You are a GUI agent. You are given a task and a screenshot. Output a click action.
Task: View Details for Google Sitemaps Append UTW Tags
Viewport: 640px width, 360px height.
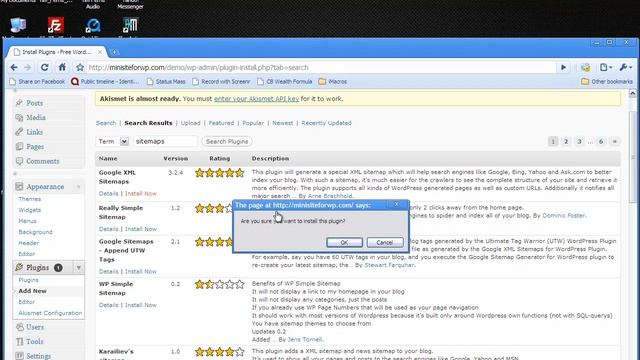[x=109, y=271]
